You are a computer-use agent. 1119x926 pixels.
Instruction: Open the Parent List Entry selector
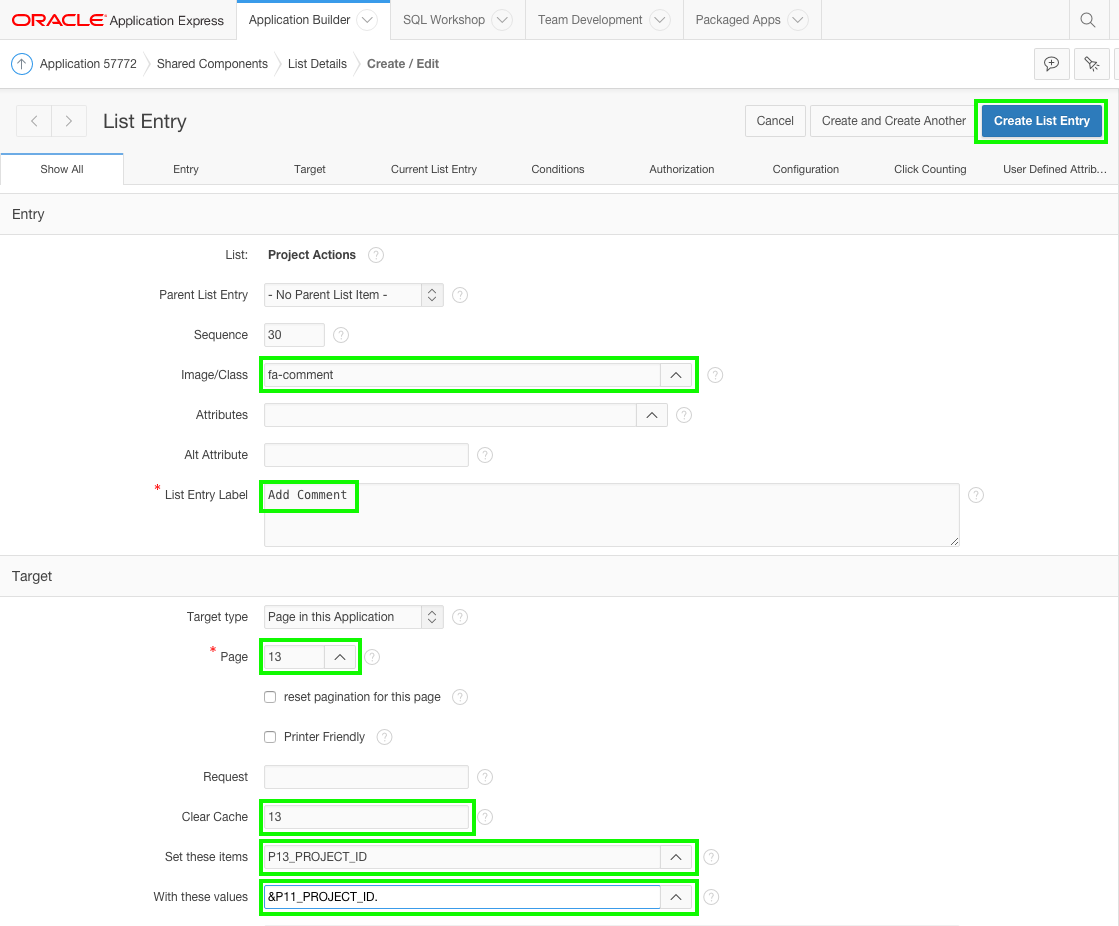pos(430,294)
